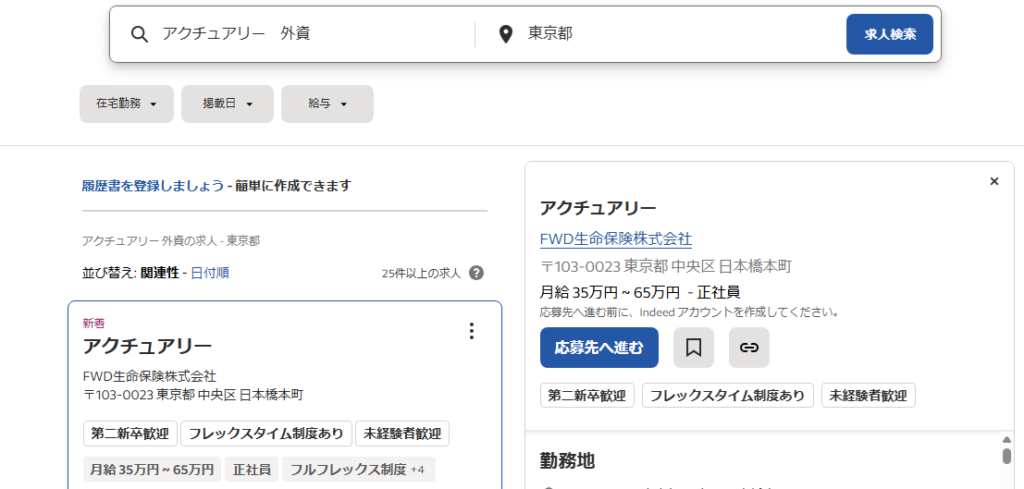Click the フルフレックス制度 +4 tag
Image resolution: width=1024 pixels, height=489 pixels.
[359, 469]
